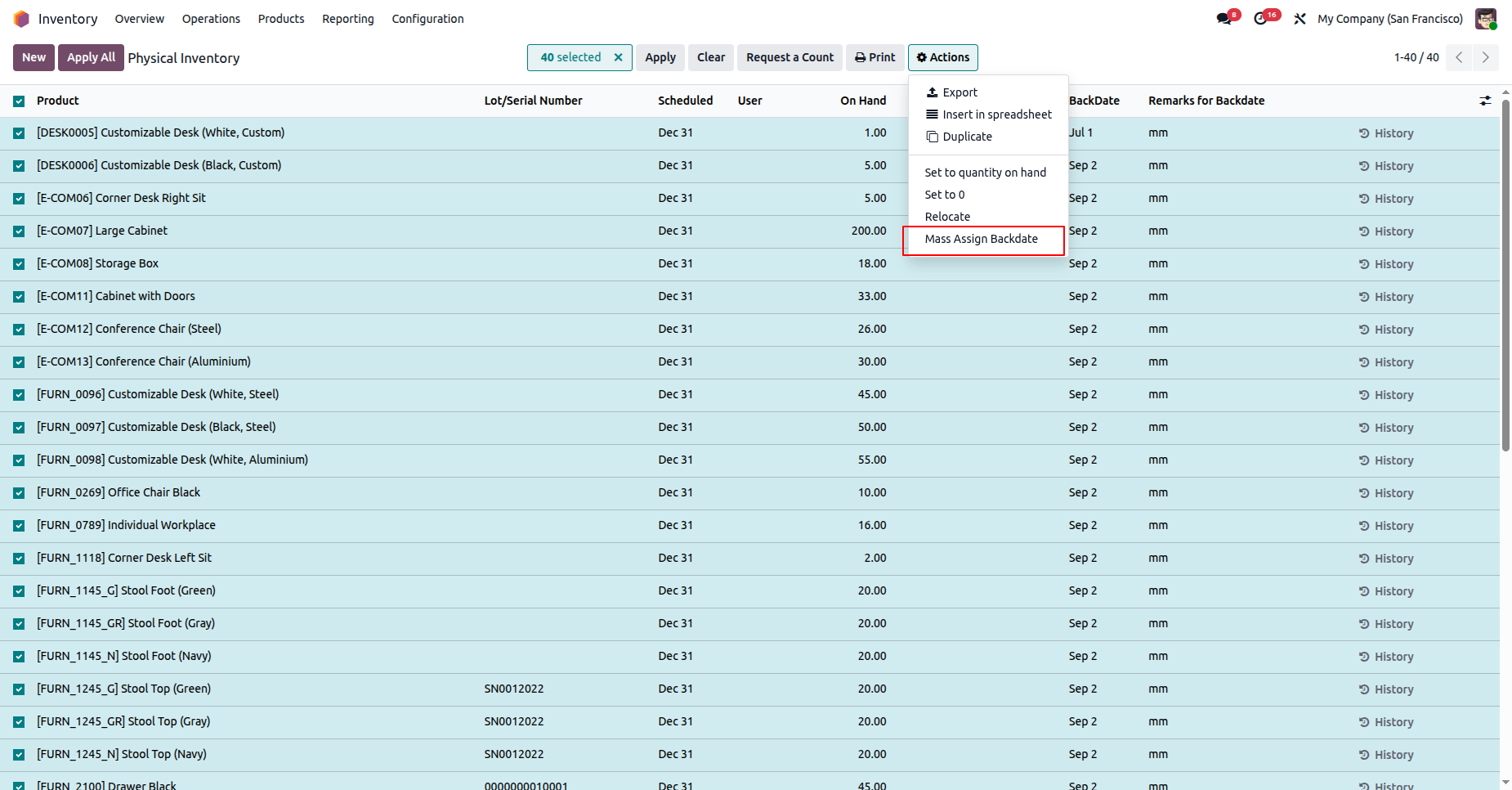Click Jul 1 backdate cell
The width and height of the screenshot is (1512, 790).
(x=1080, y=133)
